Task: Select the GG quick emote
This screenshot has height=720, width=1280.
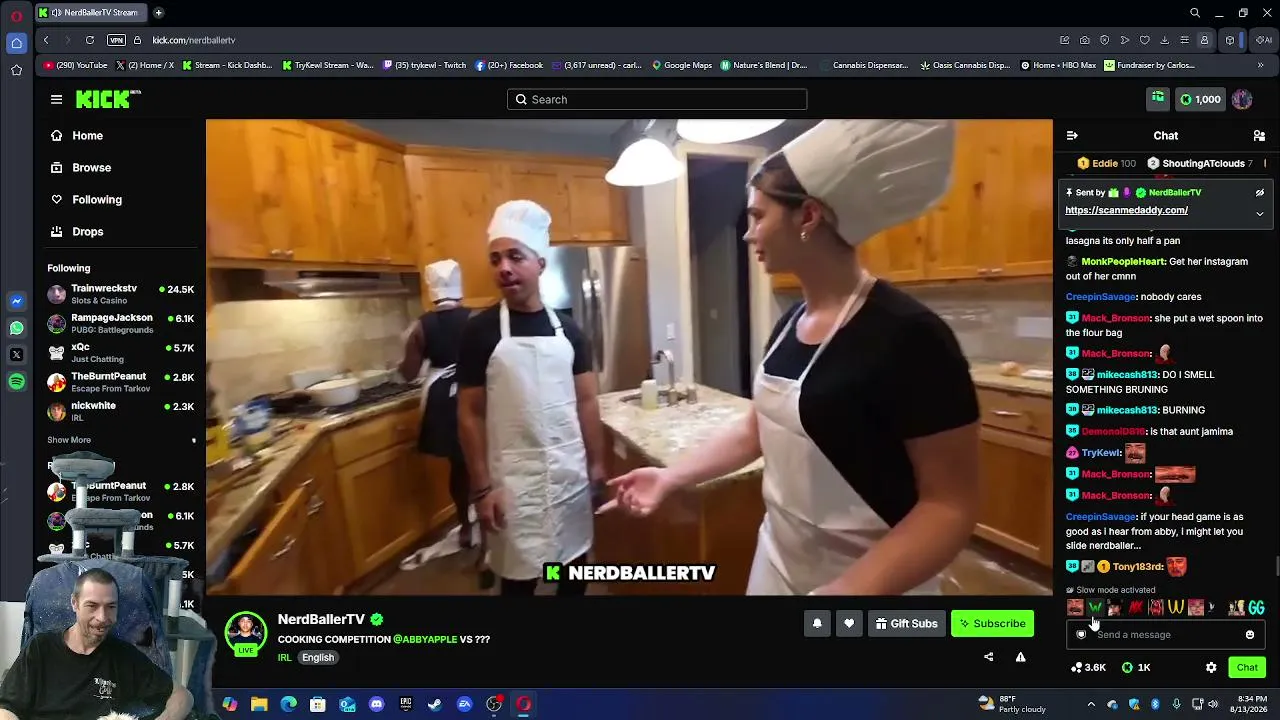Action: [x=1256, y=607]
